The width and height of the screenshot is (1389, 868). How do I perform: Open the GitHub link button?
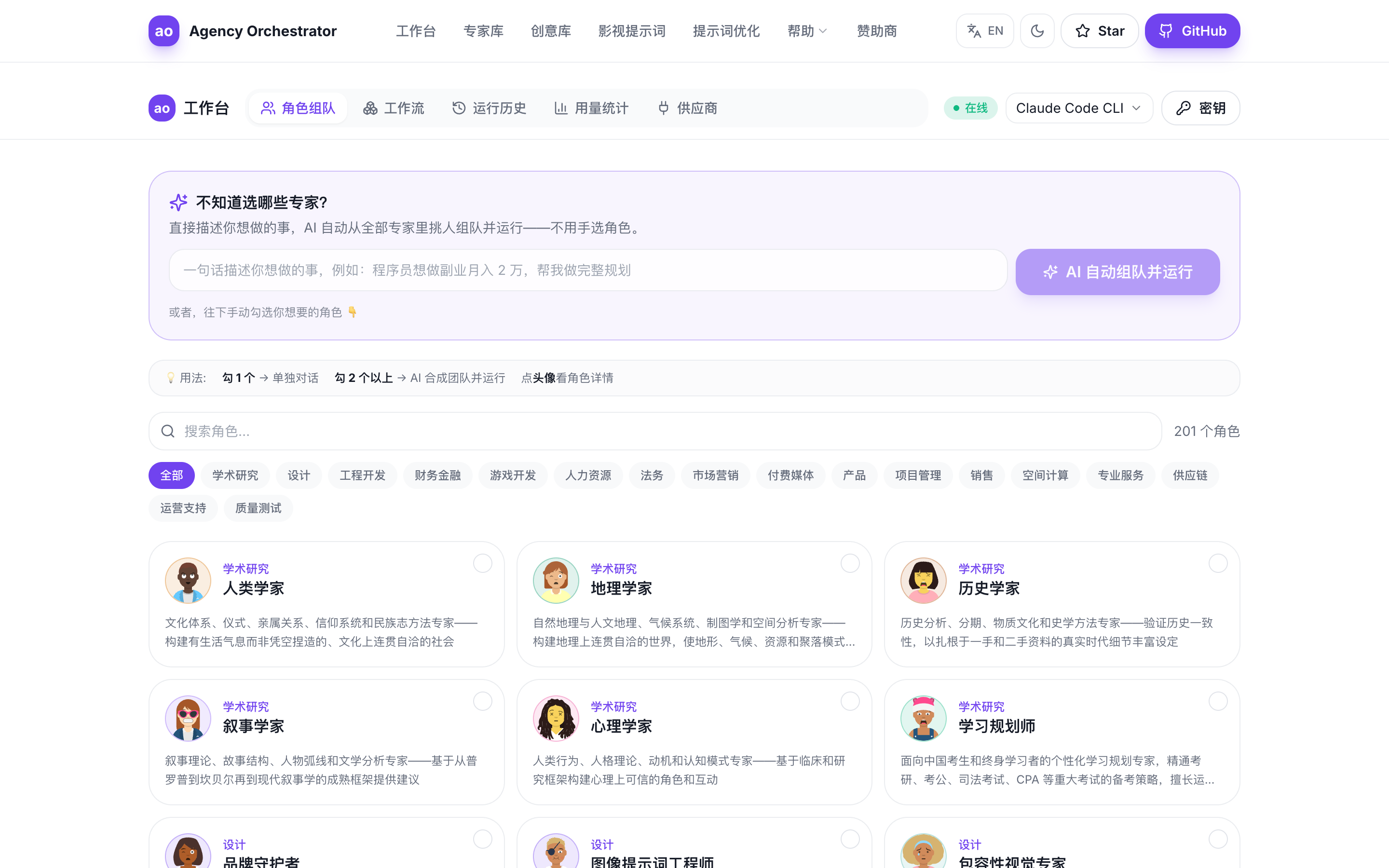coord(1192,31)
